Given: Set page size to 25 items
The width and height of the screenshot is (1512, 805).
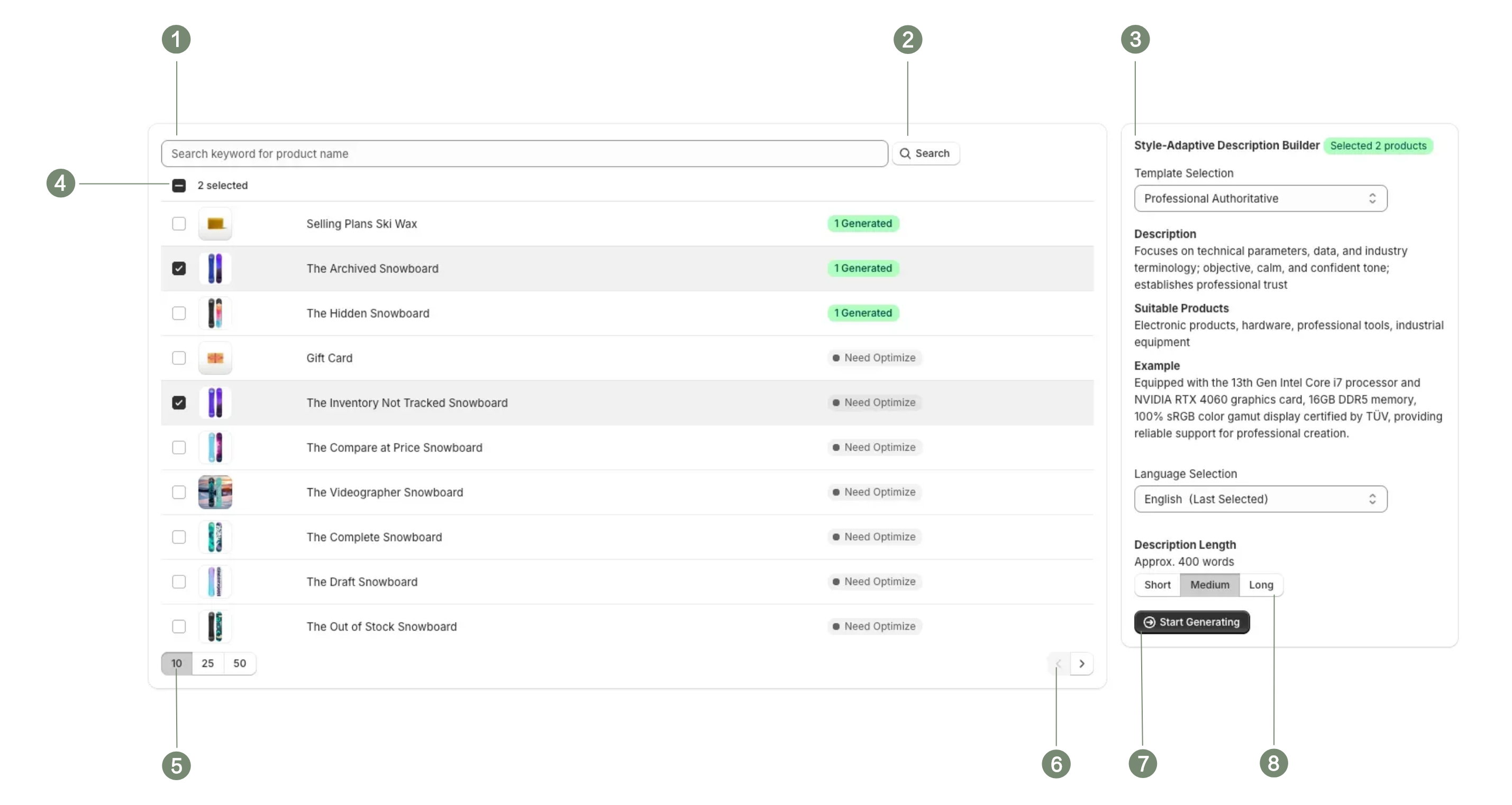Looking at the screenshot, I should [207, 664].
